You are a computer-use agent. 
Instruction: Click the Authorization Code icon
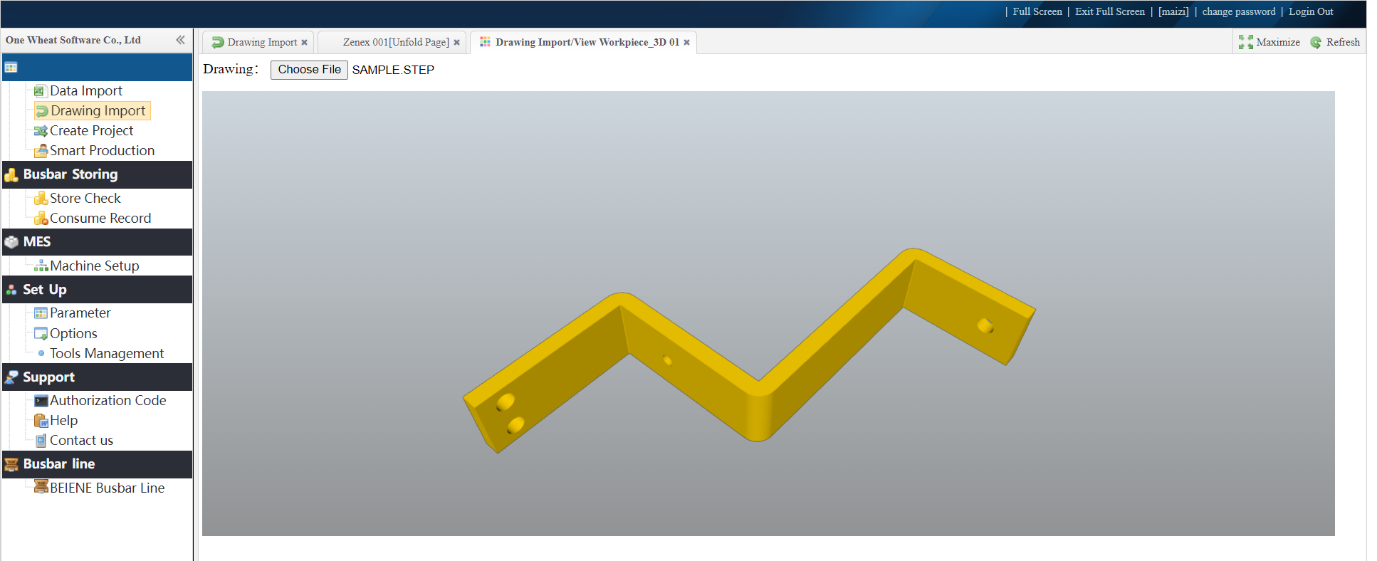(40, 401)
